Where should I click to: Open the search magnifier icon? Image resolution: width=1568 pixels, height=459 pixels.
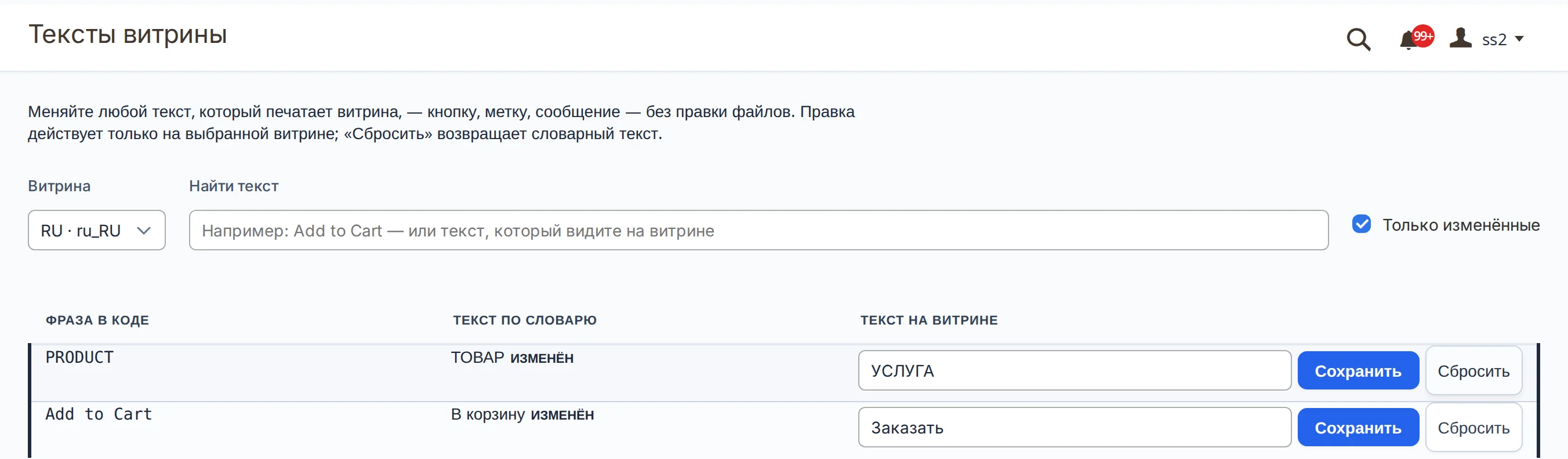click(1358, 39)
